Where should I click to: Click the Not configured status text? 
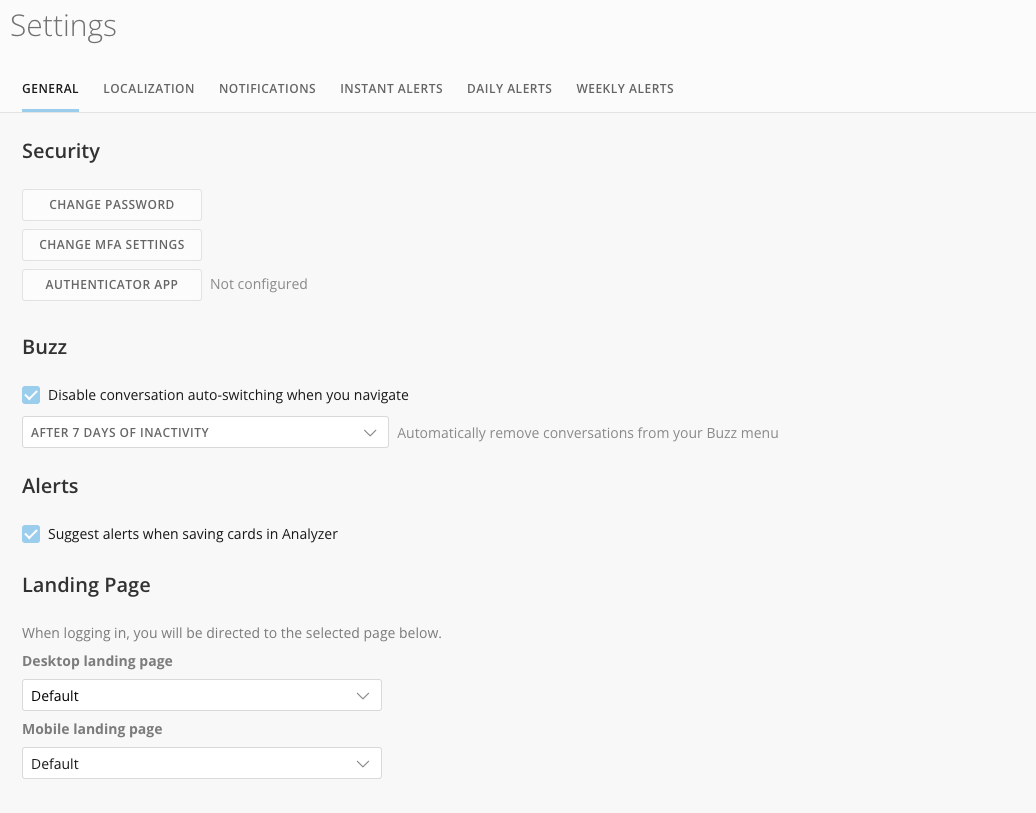pos(258,284)
